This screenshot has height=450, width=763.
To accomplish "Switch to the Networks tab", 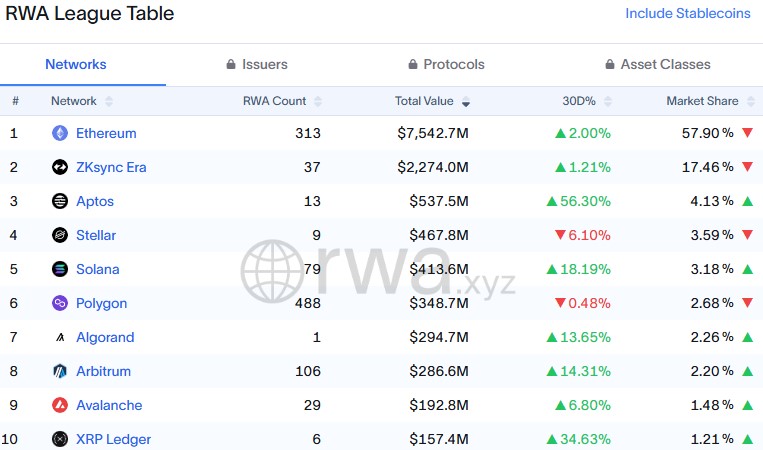I will (x=76, y=64).
